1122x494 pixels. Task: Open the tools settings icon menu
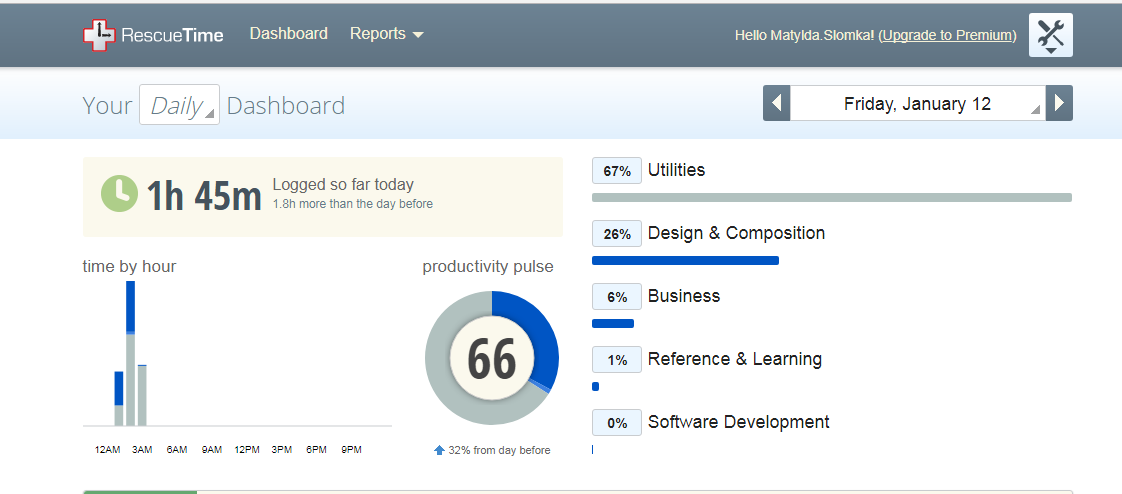tap(1050, 35)
